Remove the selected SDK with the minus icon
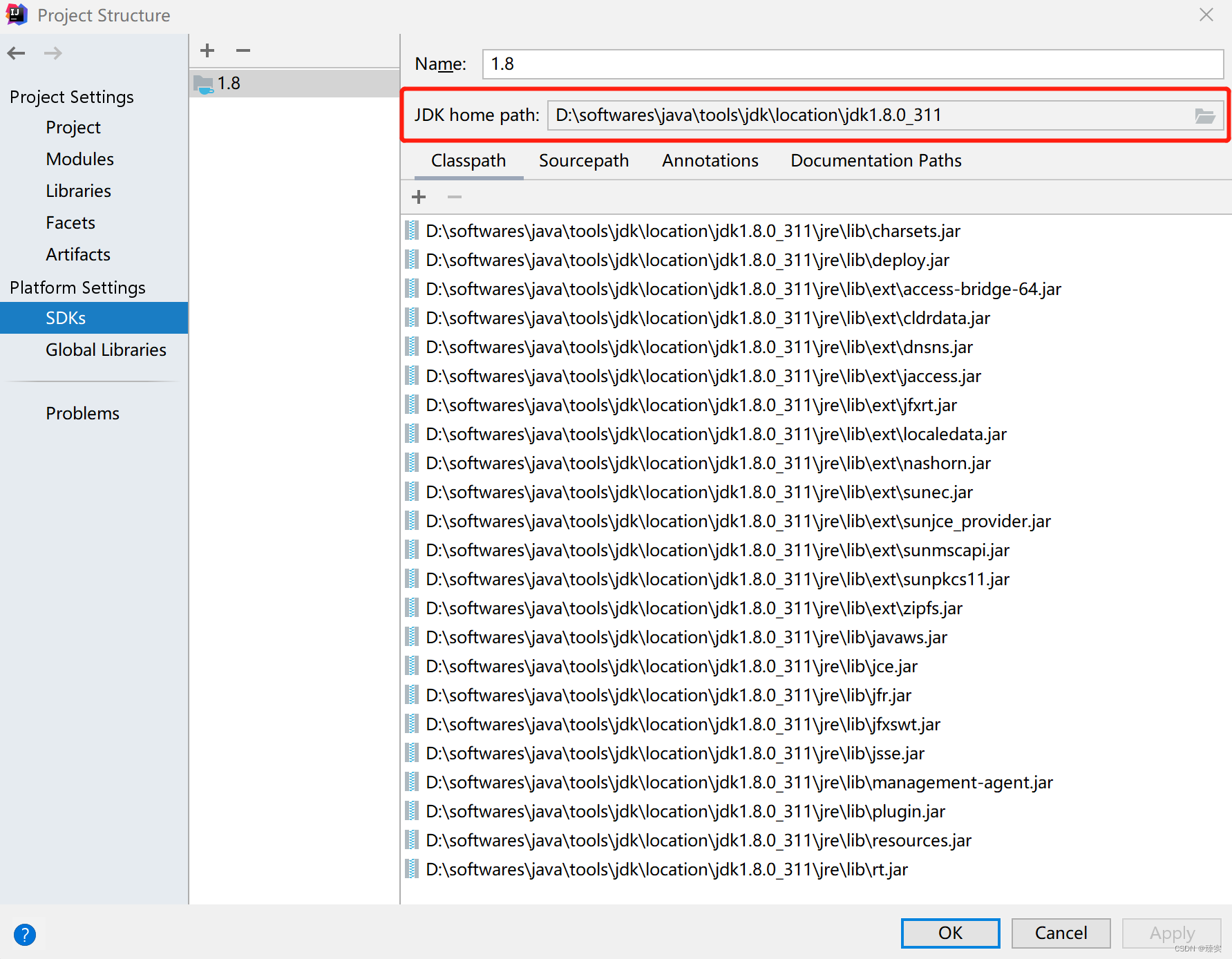The image size is (1232, 959). [243, 50]
